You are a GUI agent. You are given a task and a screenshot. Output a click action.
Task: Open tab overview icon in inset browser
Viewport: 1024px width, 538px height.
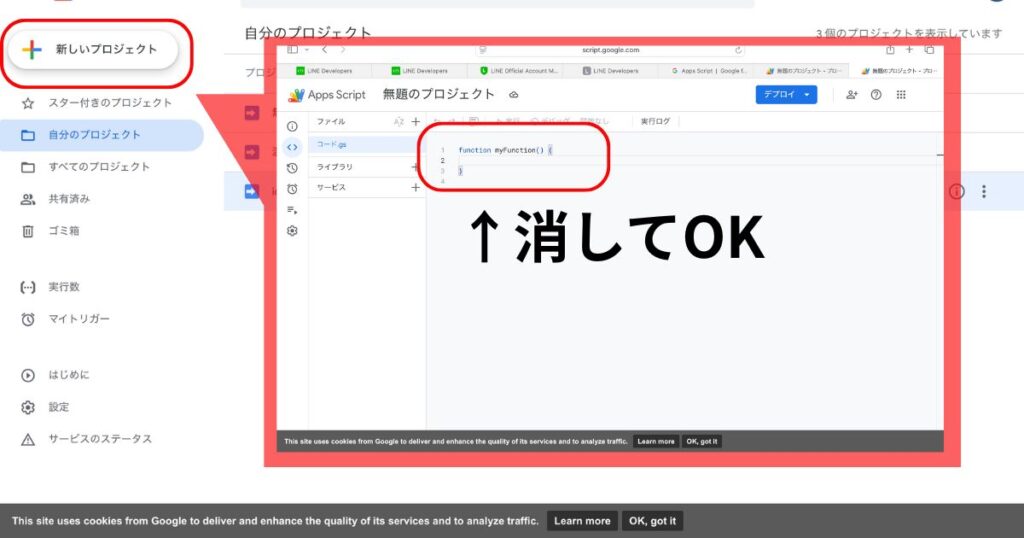coord(929,50)
